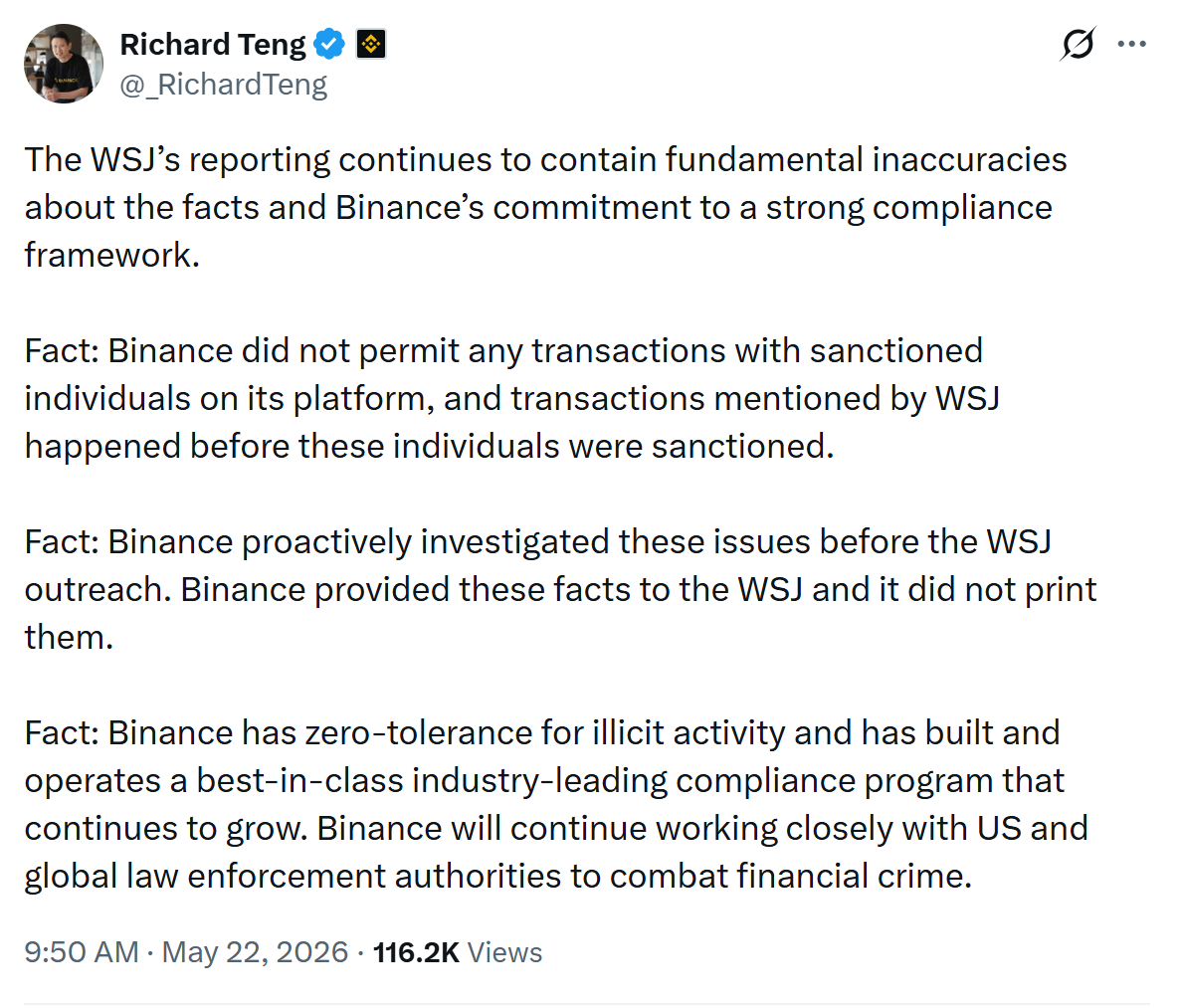Open the Grok explain-post icon
1182x1008 pixels.
pos(1078,44)
